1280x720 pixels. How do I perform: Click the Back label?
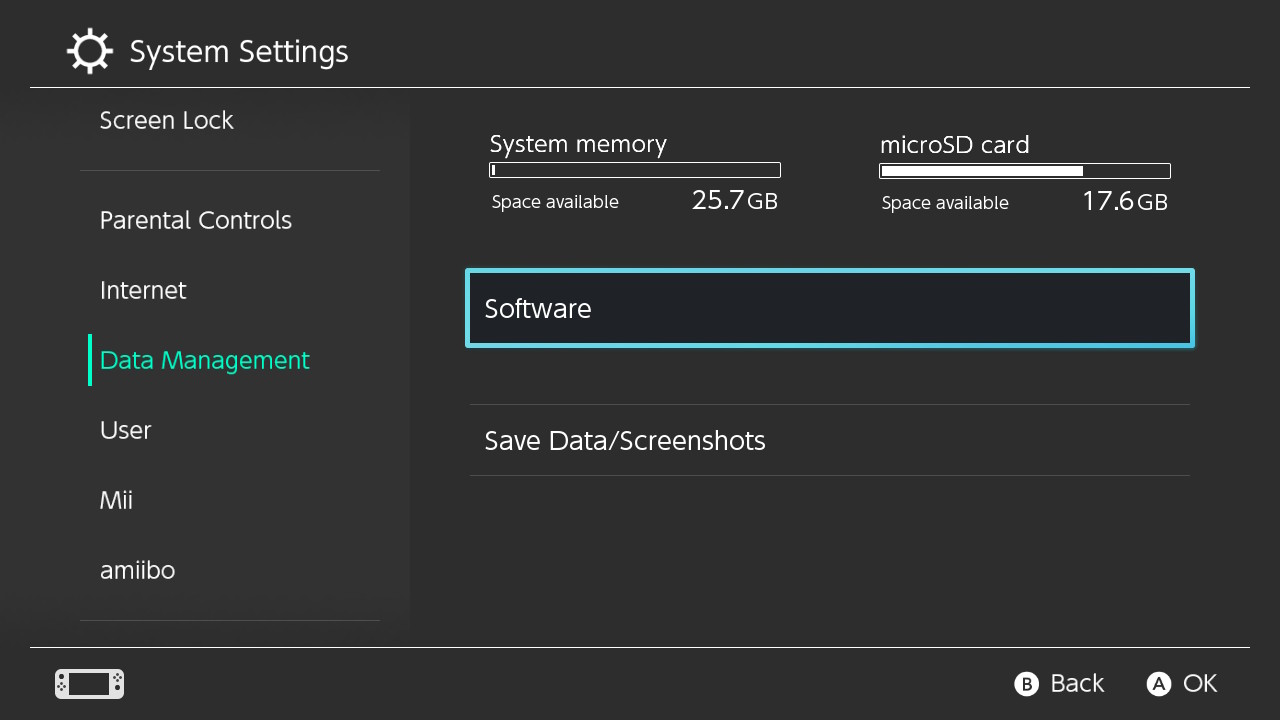pyautogui.click(x=1076, y=683)
